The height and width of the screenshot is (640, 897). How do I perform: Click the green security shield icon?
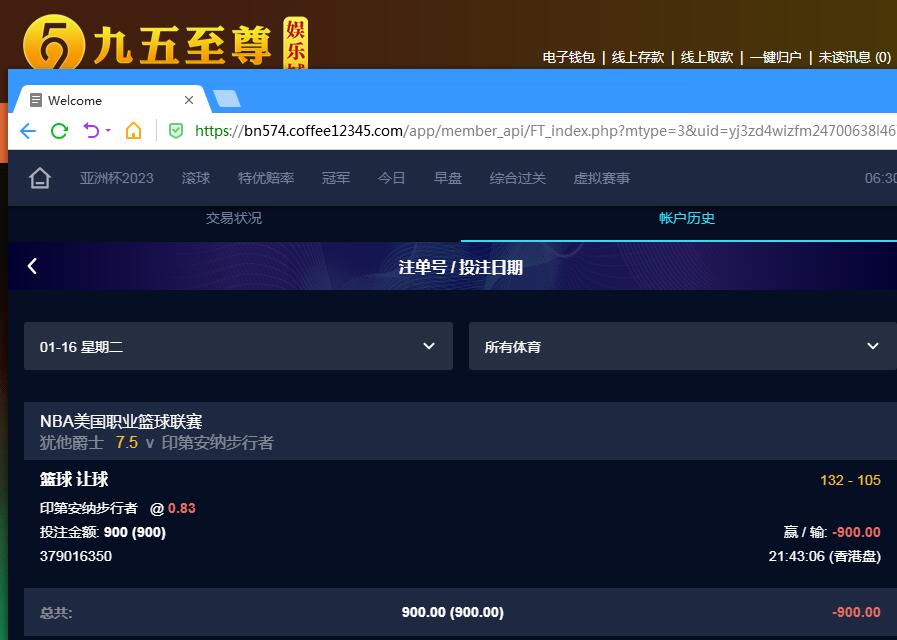pos(176,131)
